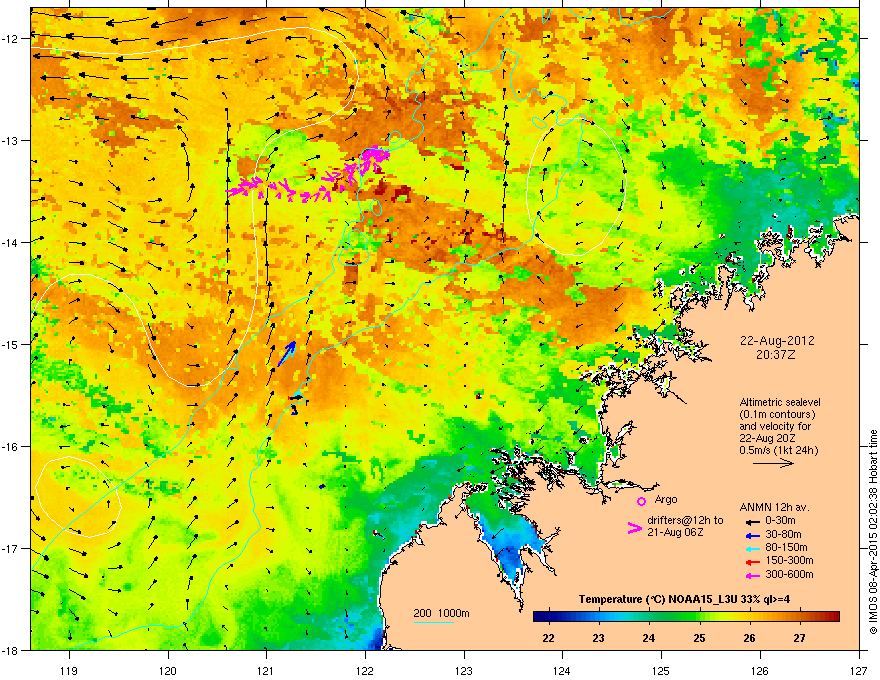
Task: Click the black 0-30m arrow legend symbol
Action: pyautogui.click(x=753, y=521)
